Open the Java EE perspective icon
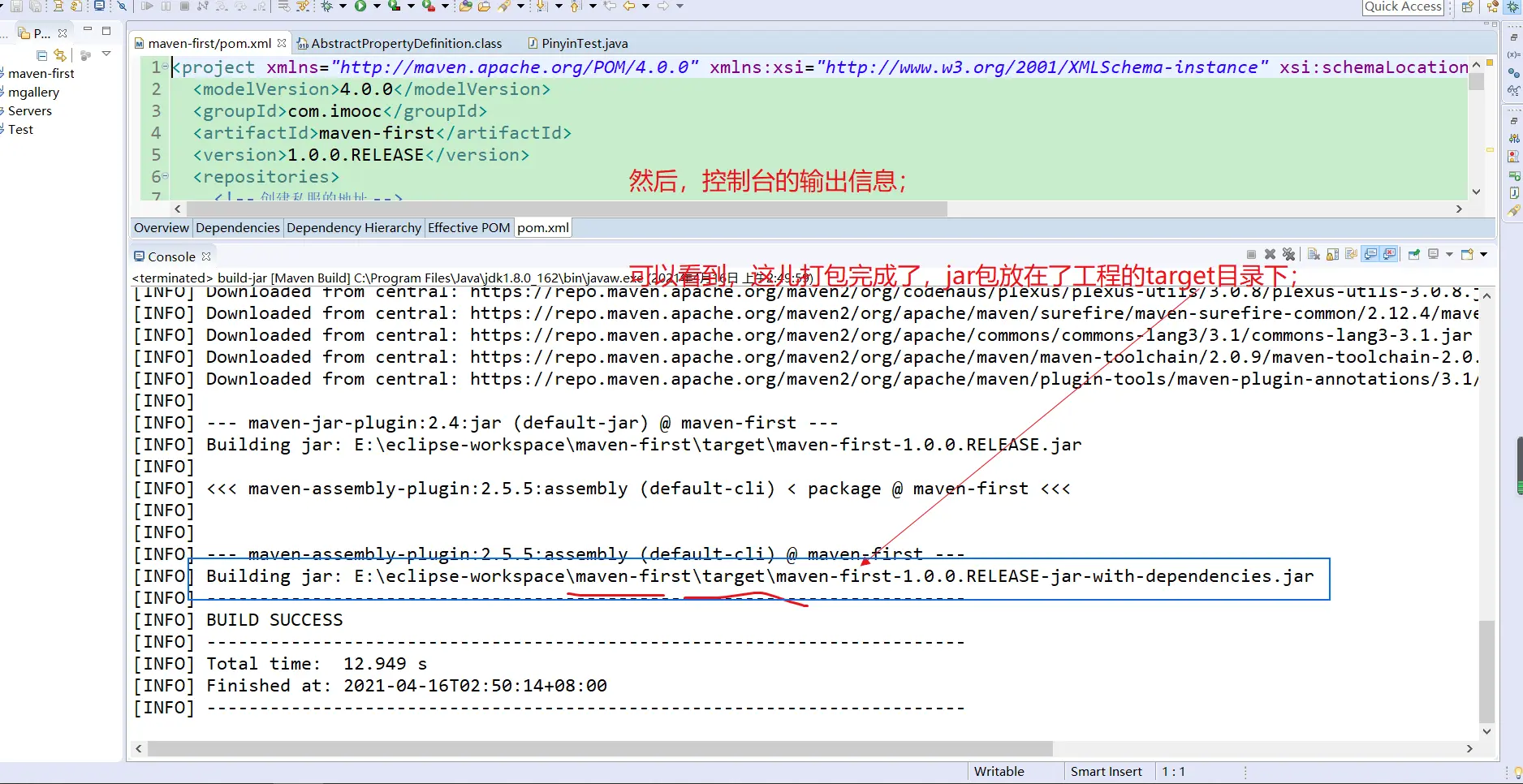 [x=1493, y=6]
